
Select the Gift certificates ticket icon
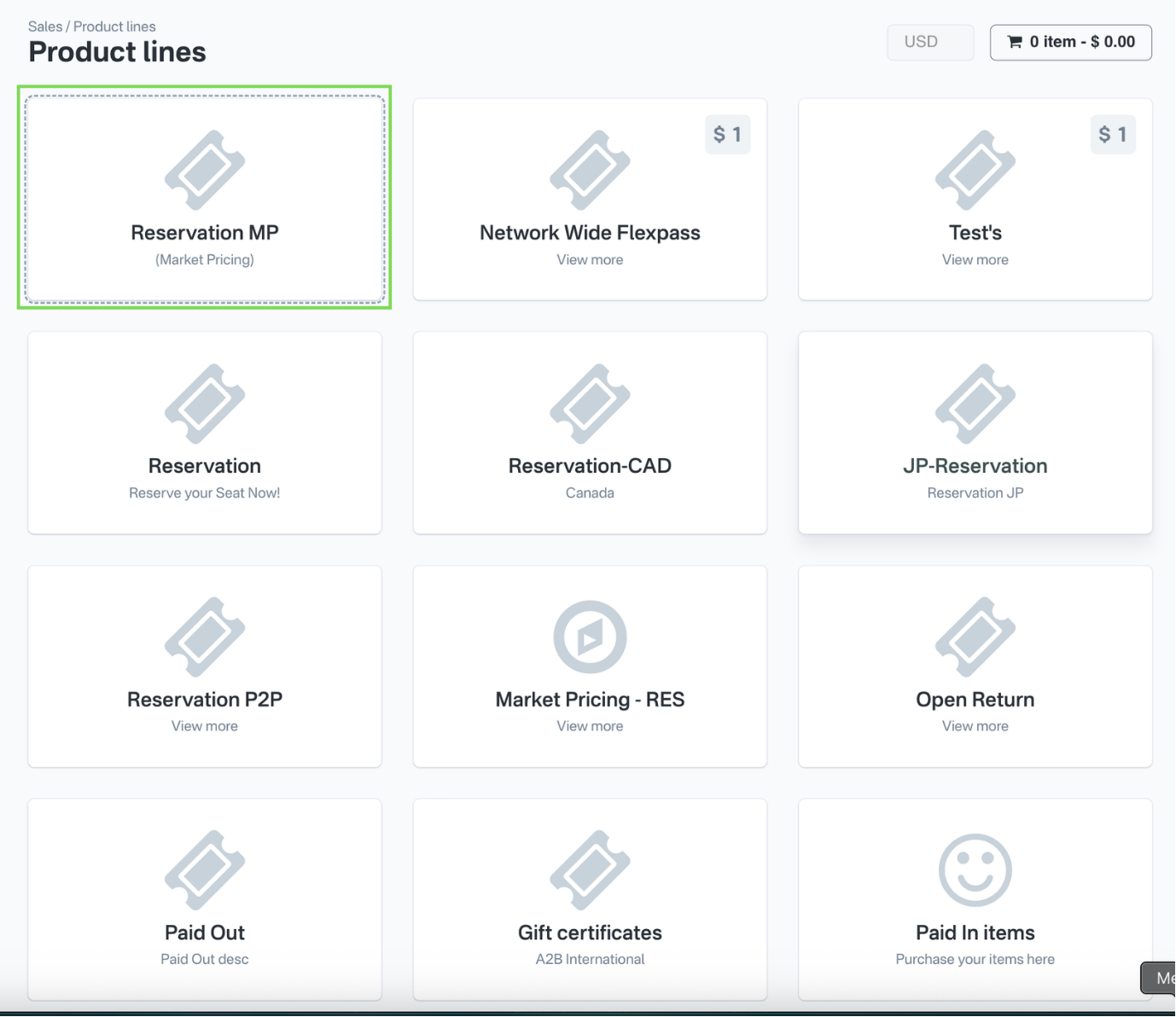[590, 869]
